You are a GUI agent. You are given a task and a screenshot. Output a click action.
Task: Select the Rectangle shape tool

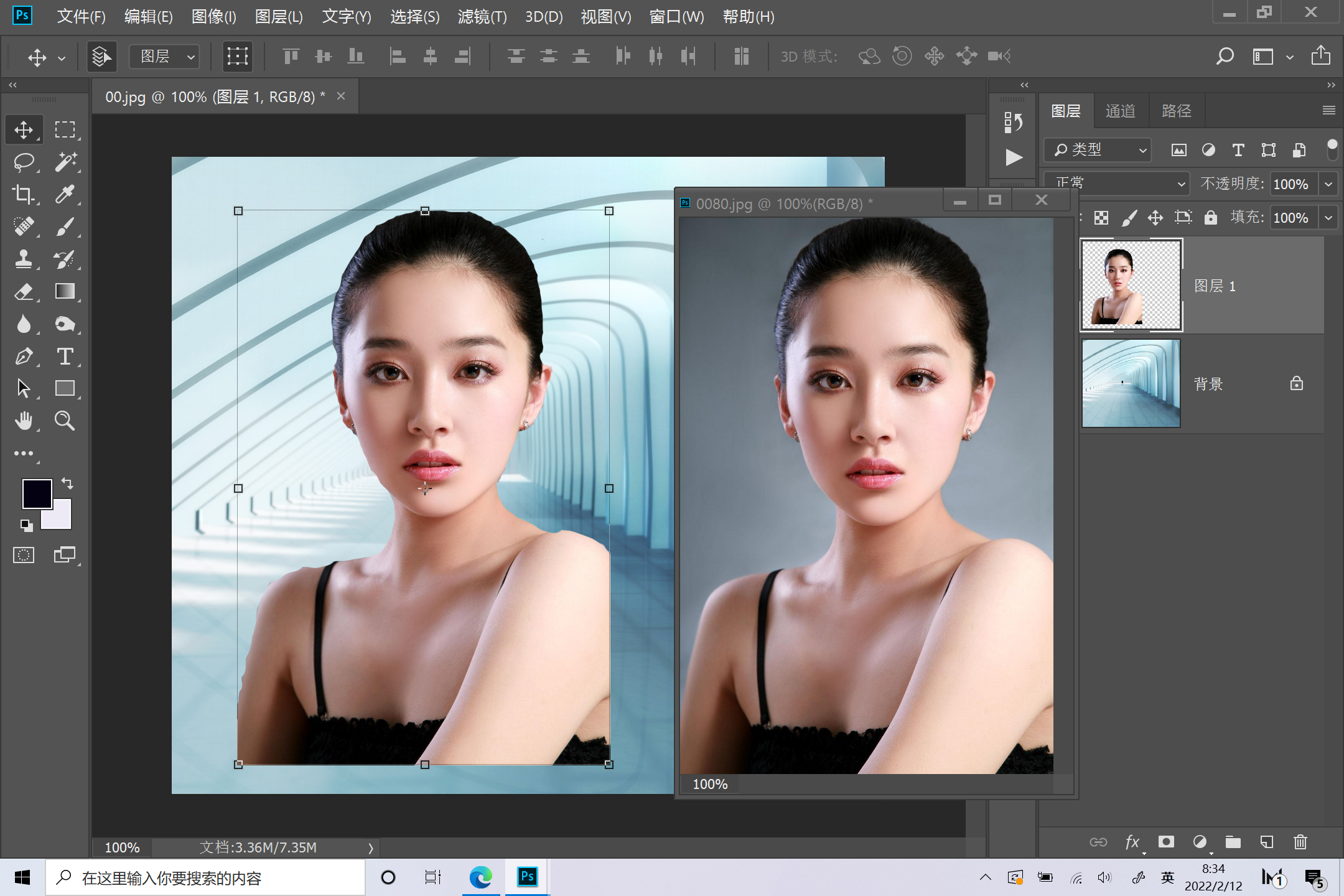pyautogui.click(x=65, y=388)
